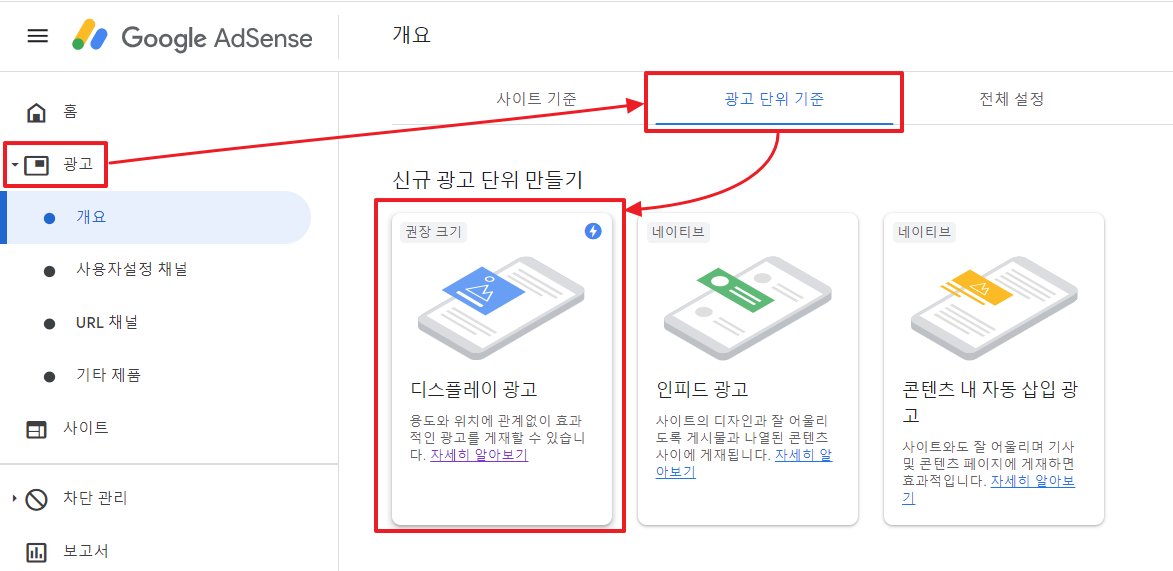The height and width of the screenshot is (571, 1173).
Task: Click the reports (보고서) chart icon
Action: (36, 552)
